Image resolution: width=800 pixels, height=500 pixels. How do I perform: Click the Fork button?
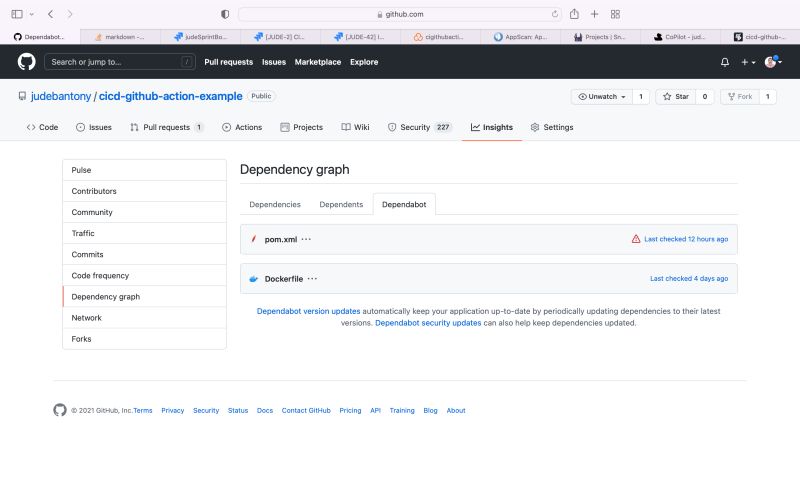740,96
